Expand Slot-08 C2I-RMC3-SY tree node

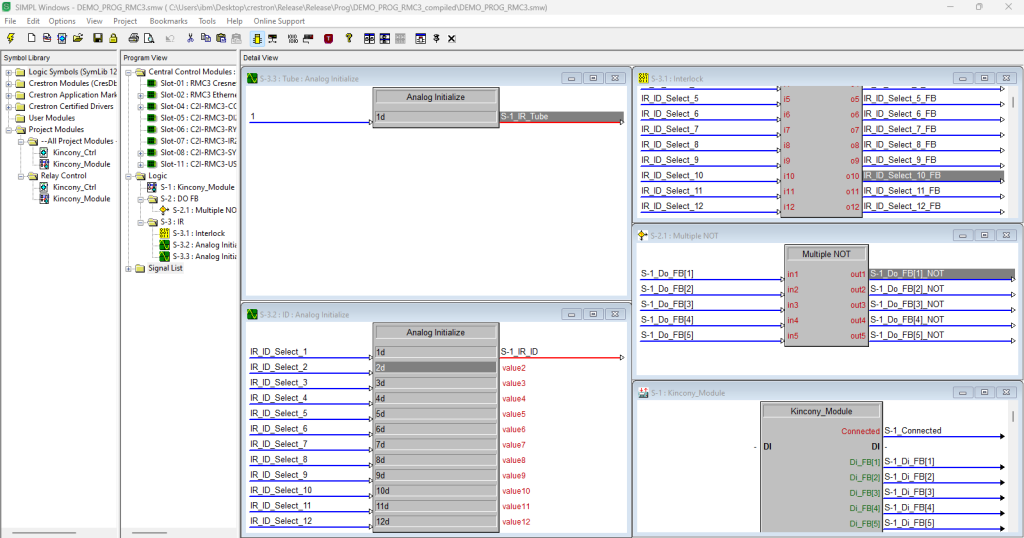point(141,153)
